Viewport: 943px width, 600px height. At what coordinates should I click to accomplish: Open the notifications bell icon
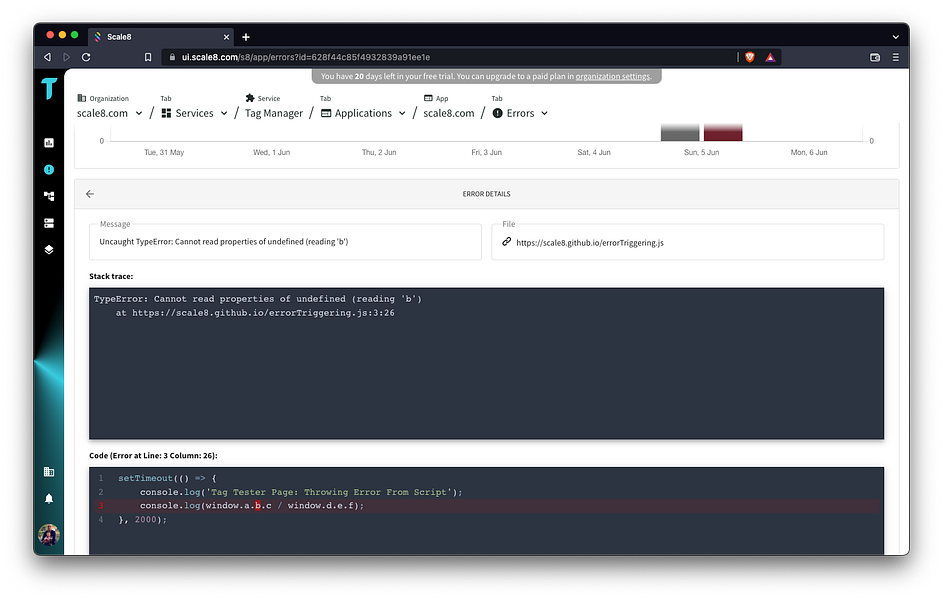[49, 498]
